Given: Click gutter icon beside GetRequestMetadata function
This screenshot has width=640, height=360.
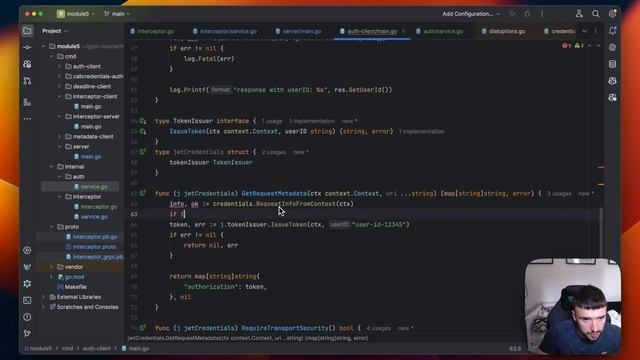Looking at the screenshot, I should tap(142, 193).
